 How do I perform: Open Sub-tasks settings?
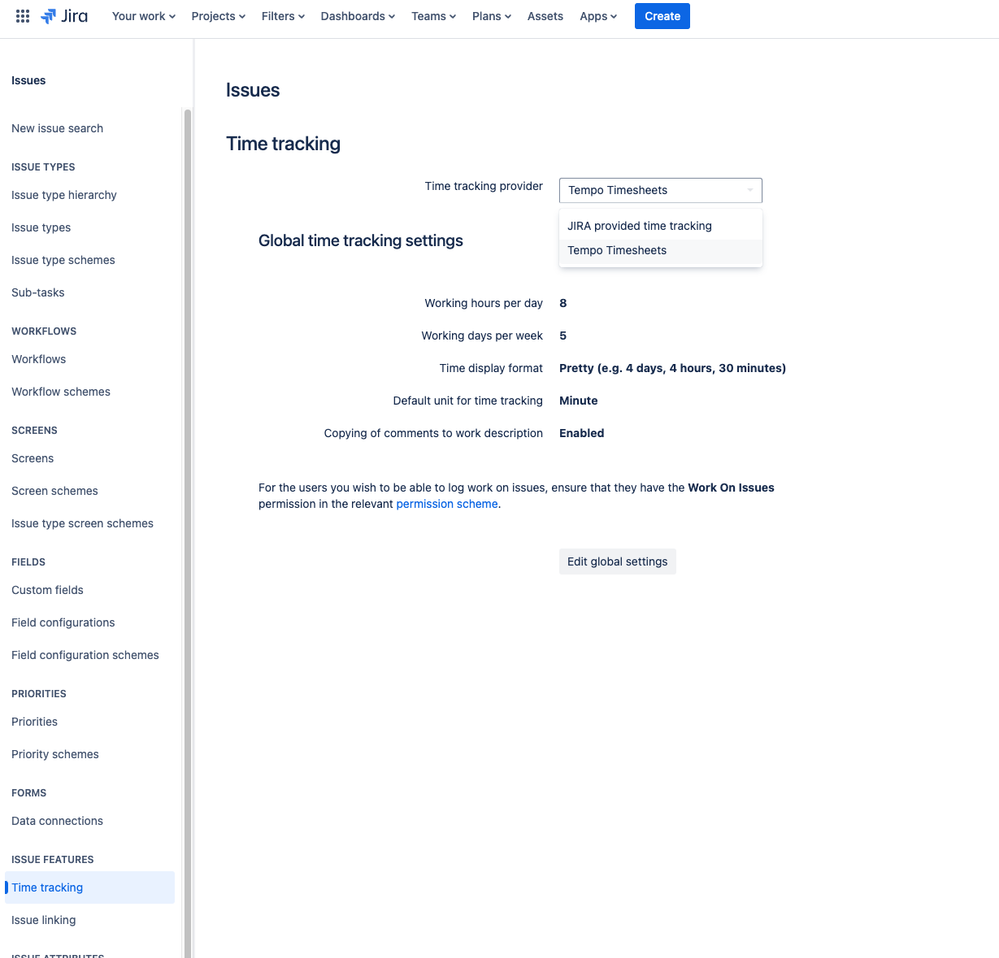coord(38,292)
